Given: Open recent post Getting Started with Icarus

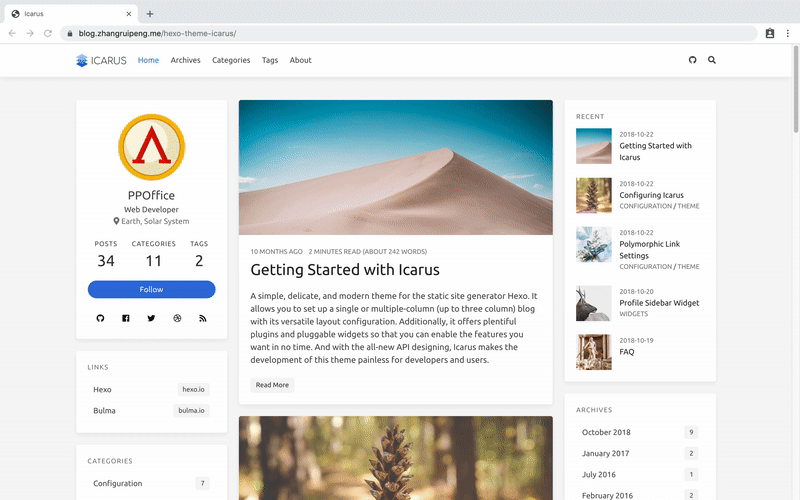Looking at the screenshot, I should (x=656, y=152).
